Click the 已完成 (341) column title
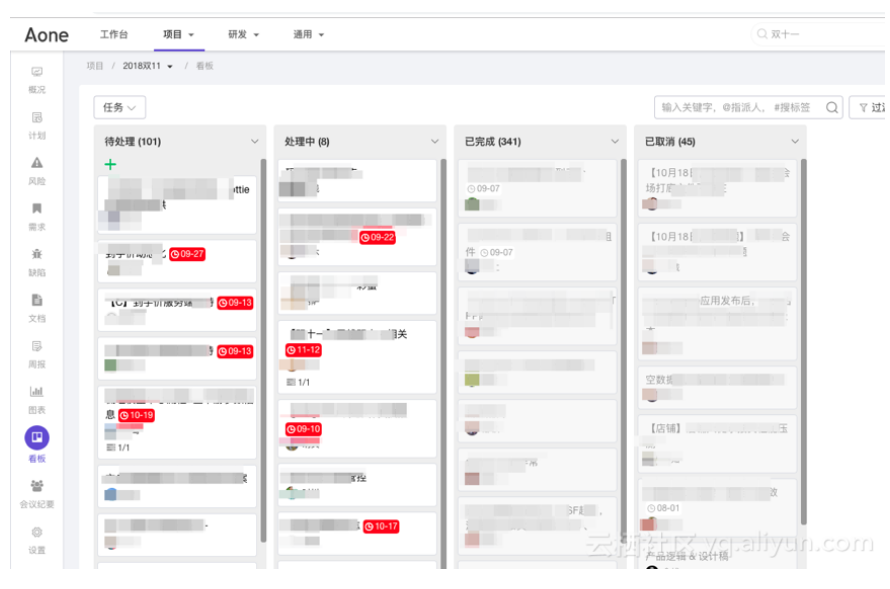Image resolution: width=890 pixels, height=589 pixels. 493,141
